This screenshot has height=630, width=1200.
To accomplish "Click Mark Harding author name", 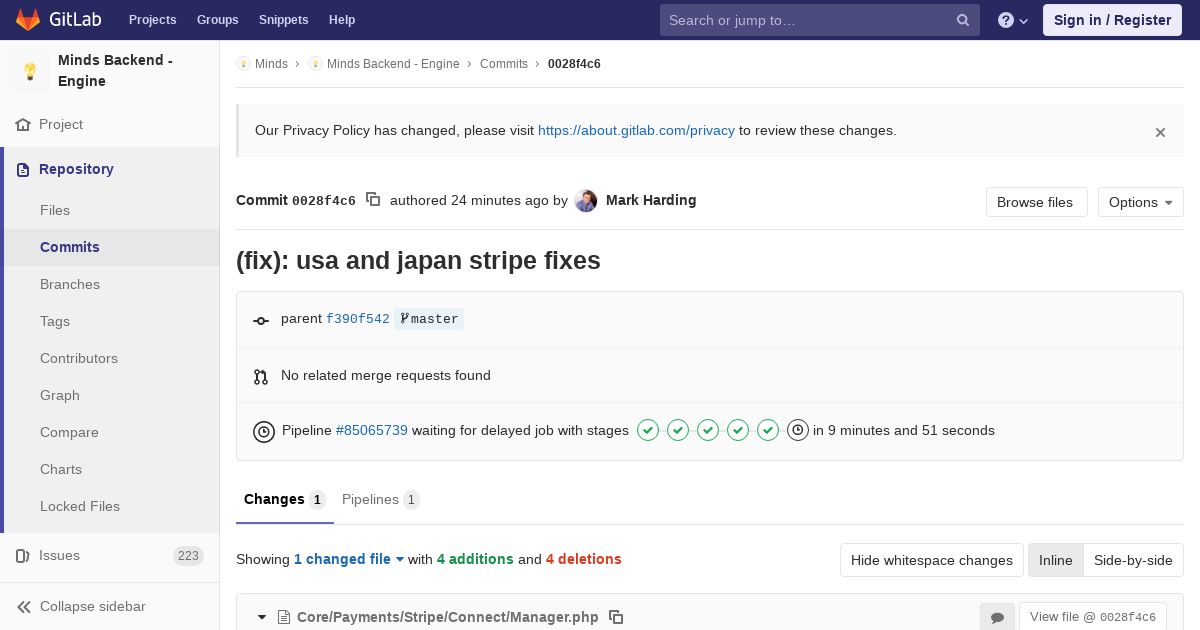I will coord(651,200).
